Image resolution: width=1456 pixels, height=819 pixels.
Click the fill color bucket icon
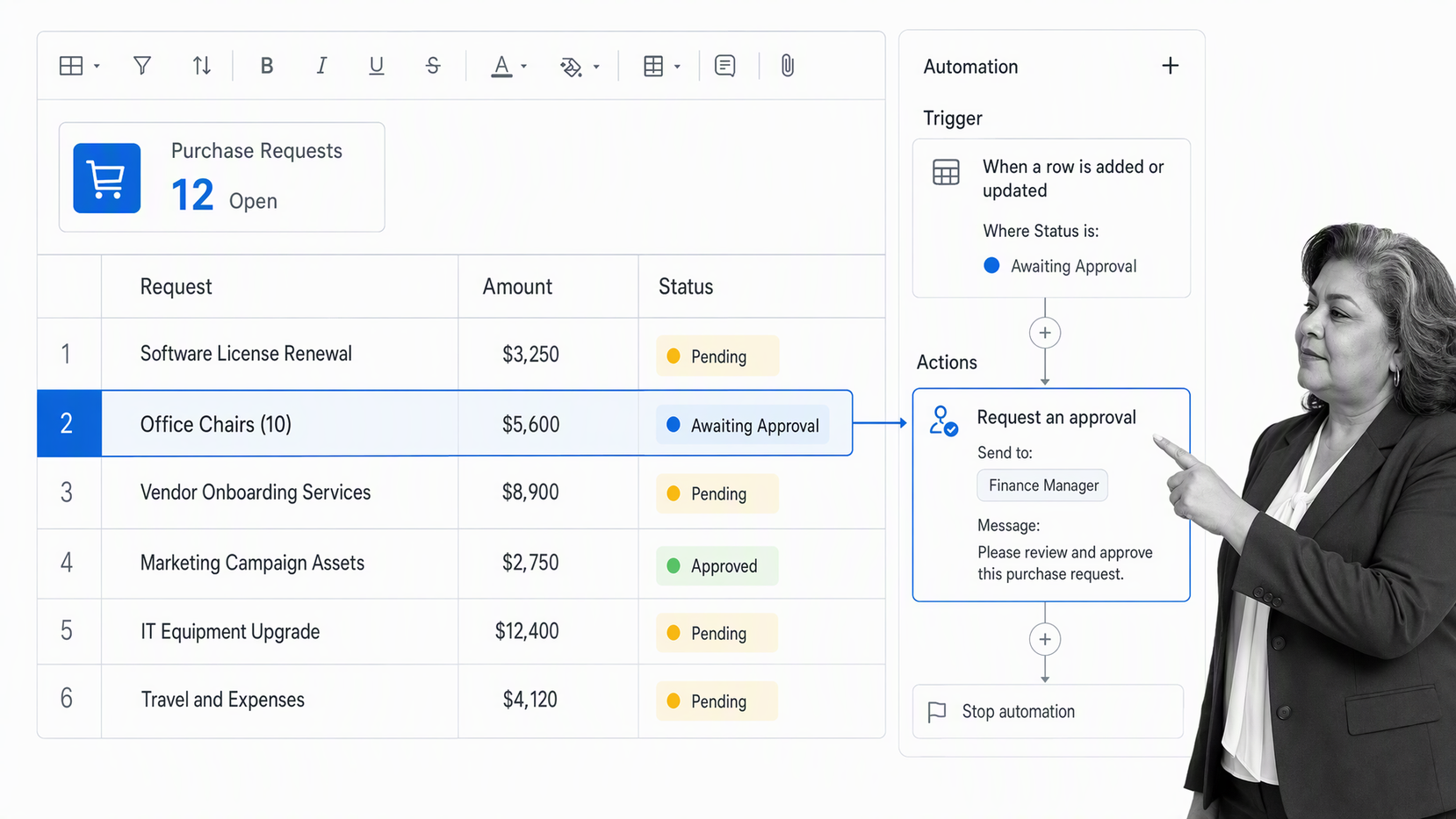pyautogui.click(x=572, y=67)
